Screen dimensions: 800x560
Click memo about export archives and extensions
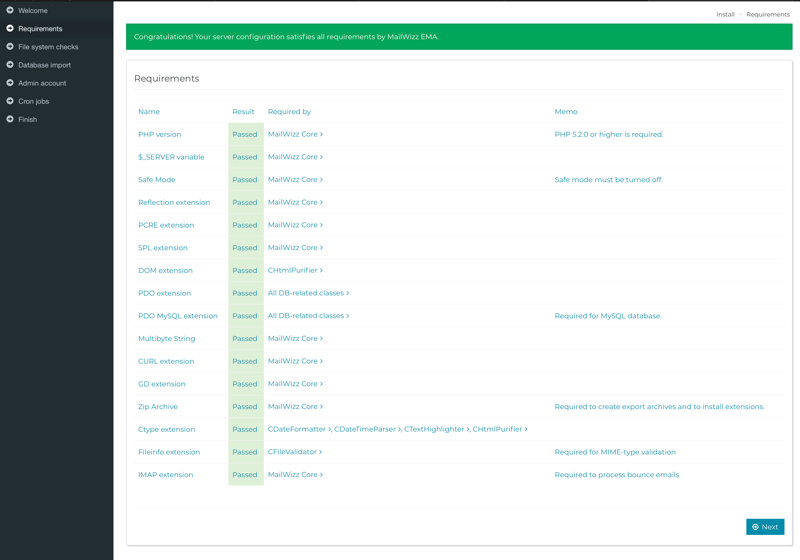point(659,406)
